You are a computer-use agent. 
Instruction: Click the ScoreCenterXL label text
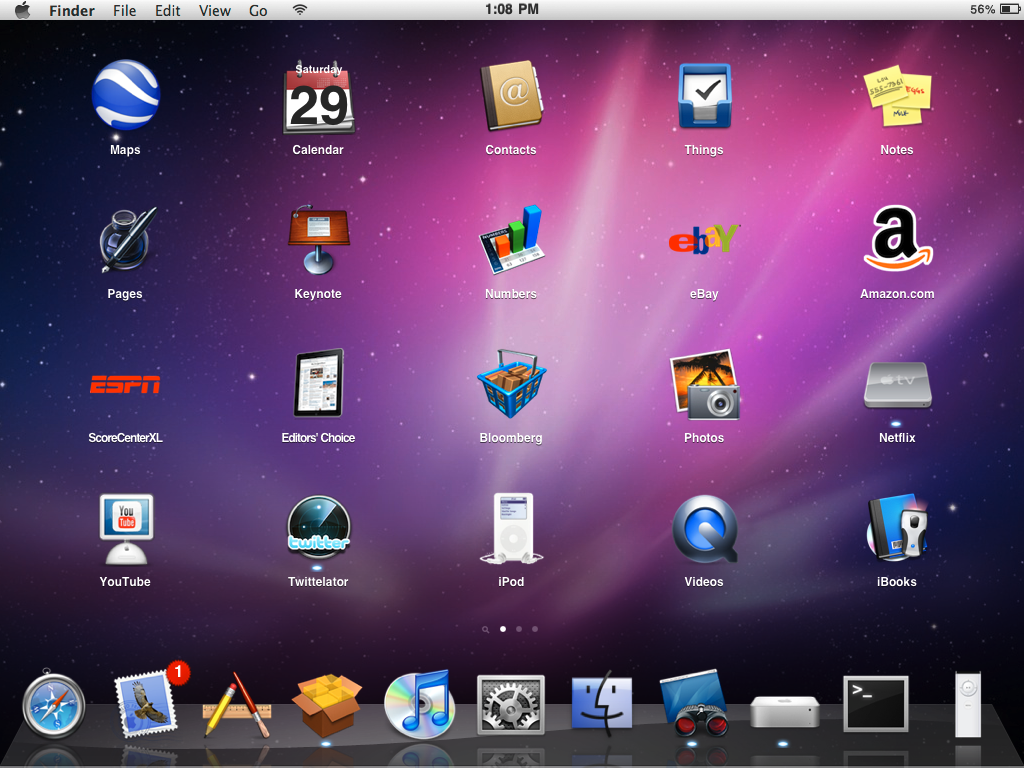click(x=125, y=438)
